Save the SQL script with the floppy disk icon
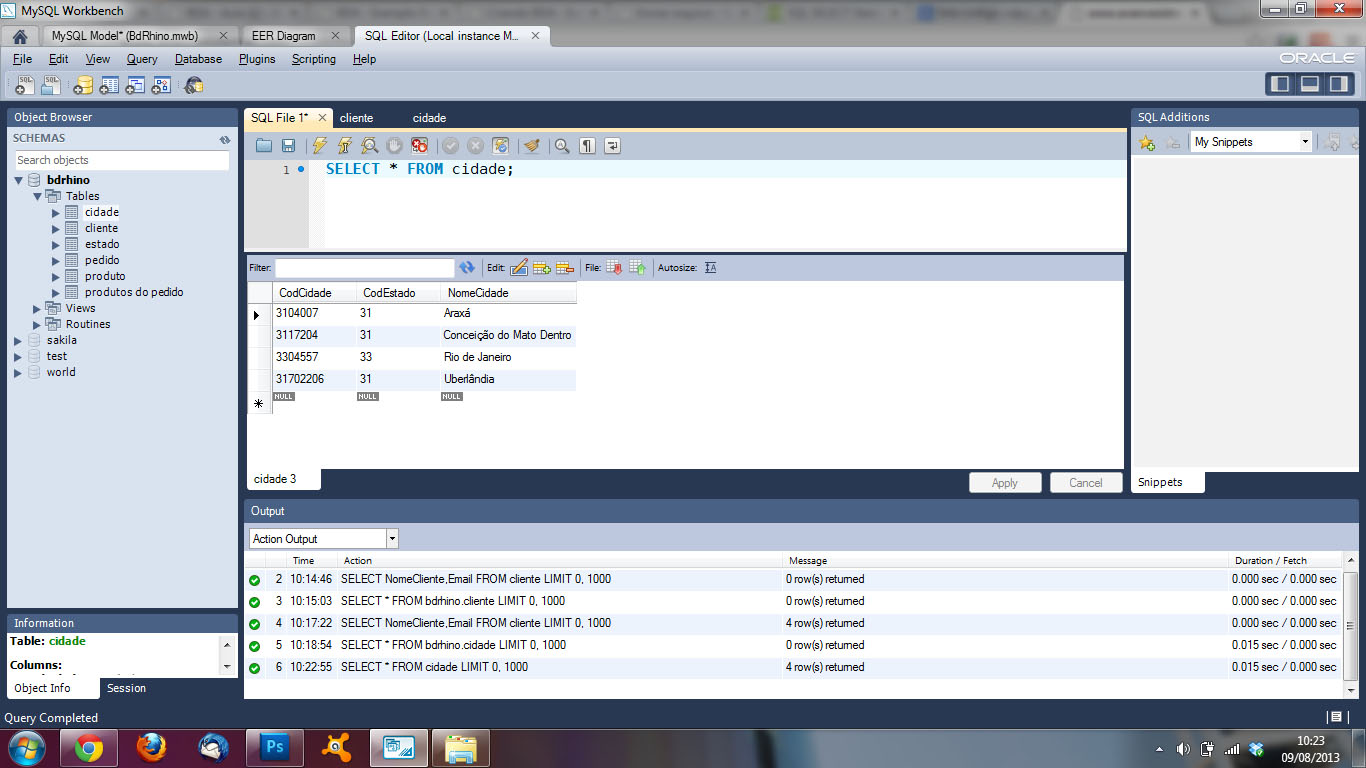Image resolution: width=1366 pixels, height=768 pixels. [x=288, y=146]
